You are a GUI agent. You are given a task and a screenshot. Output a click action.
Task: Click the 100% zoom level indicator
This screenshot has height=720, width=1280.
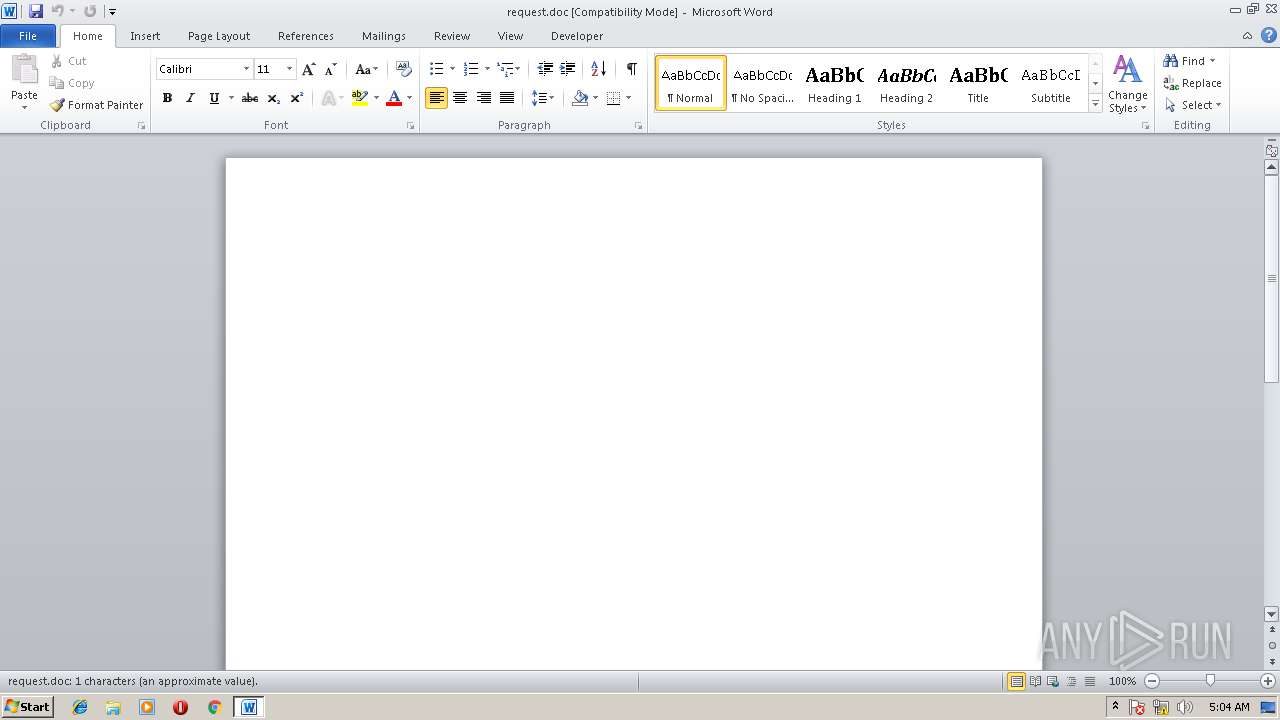coord(1122,681)
